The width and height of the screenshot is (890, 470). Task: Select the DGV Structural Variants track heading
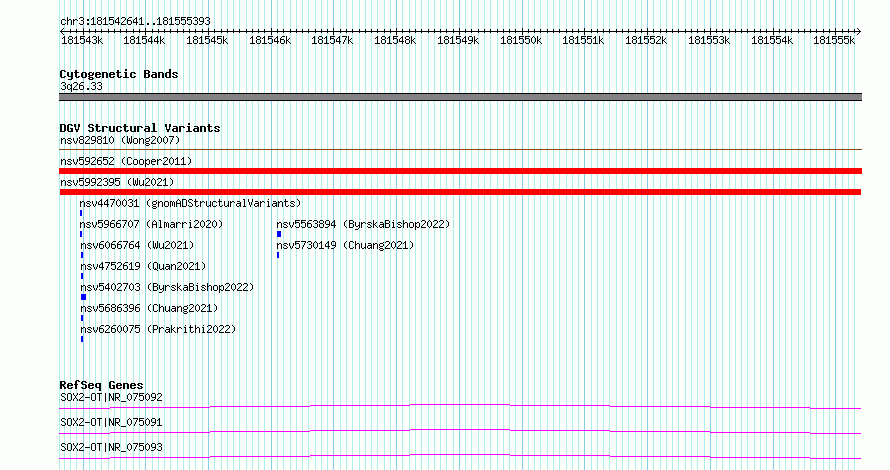tap(140, 128)
